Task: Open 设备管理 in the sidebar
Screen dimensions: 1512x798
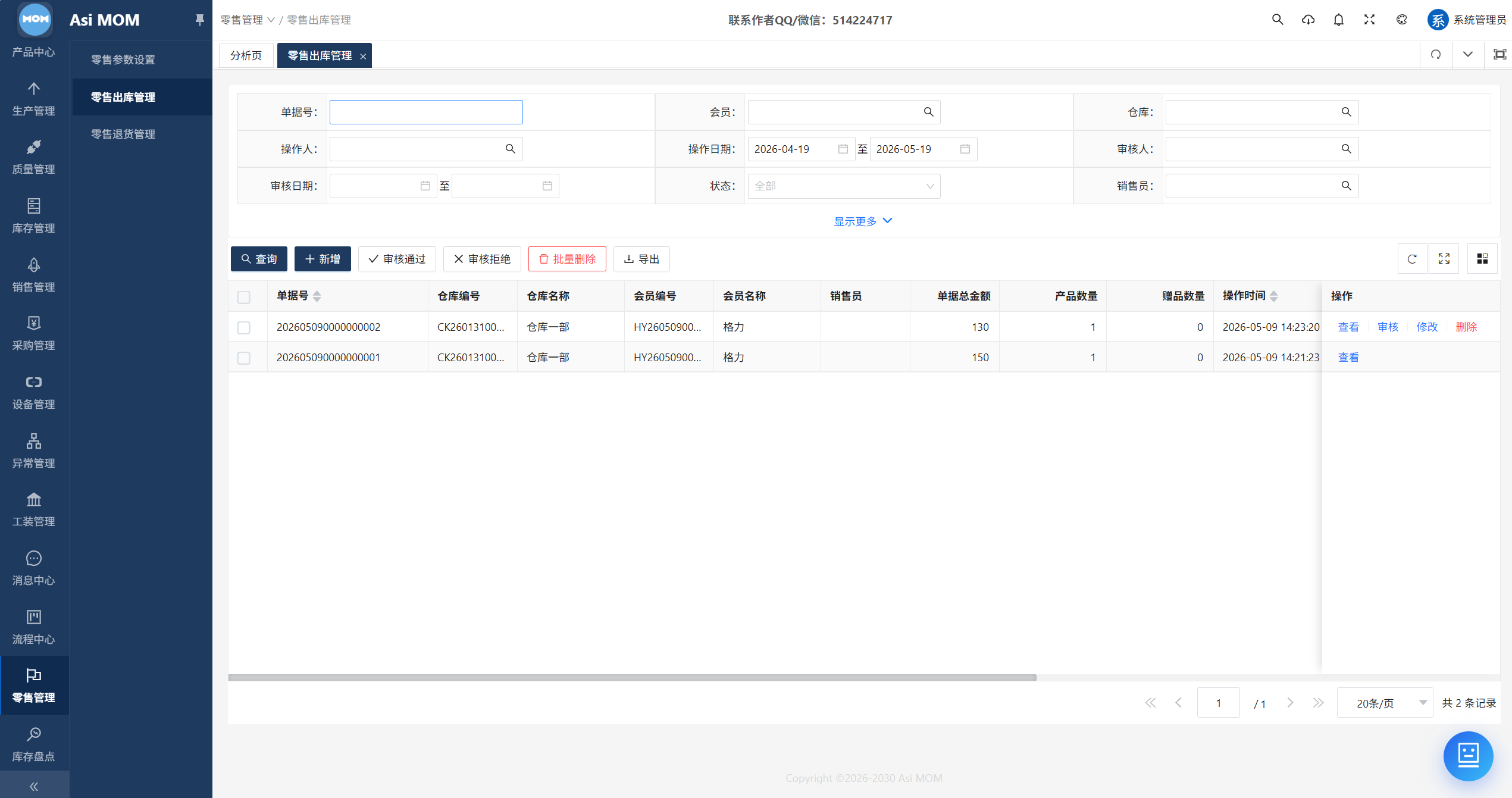Action: (34, 393)
